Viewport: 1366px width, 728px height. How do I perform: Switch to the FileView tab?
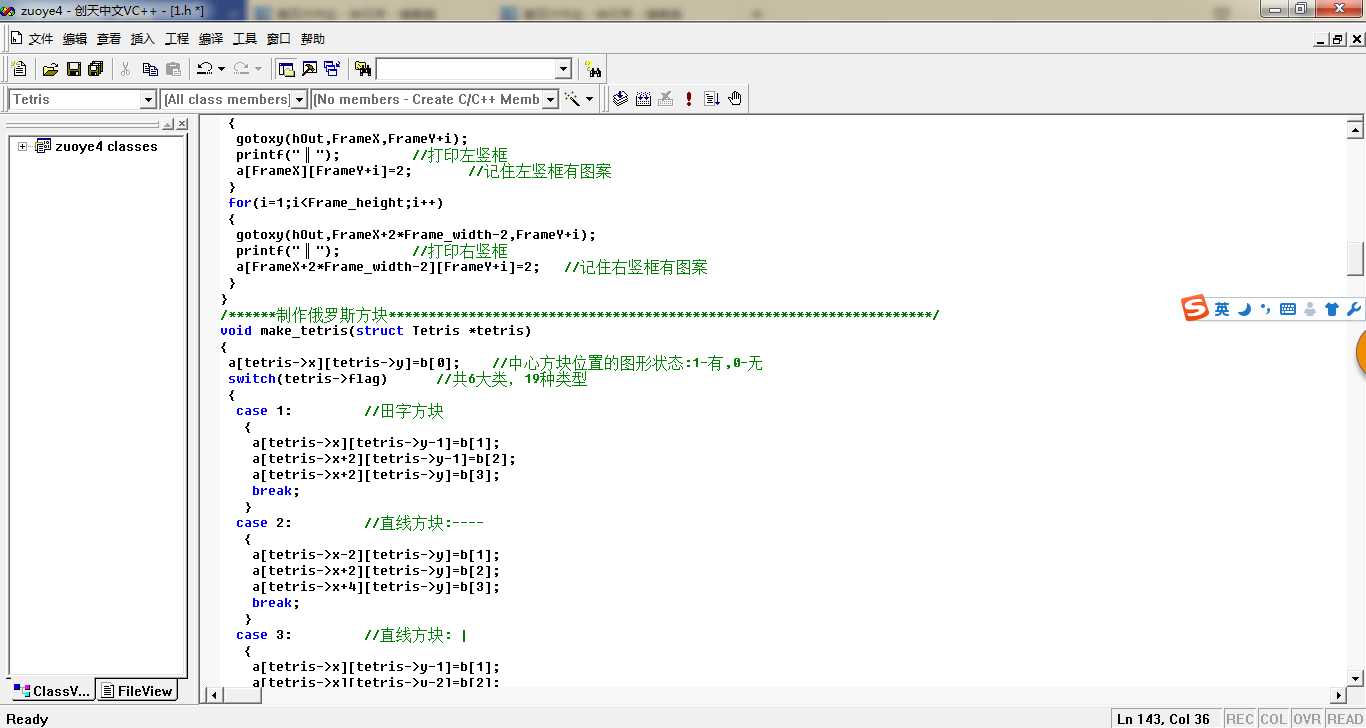pyautogui.click(x=137, y=690)
